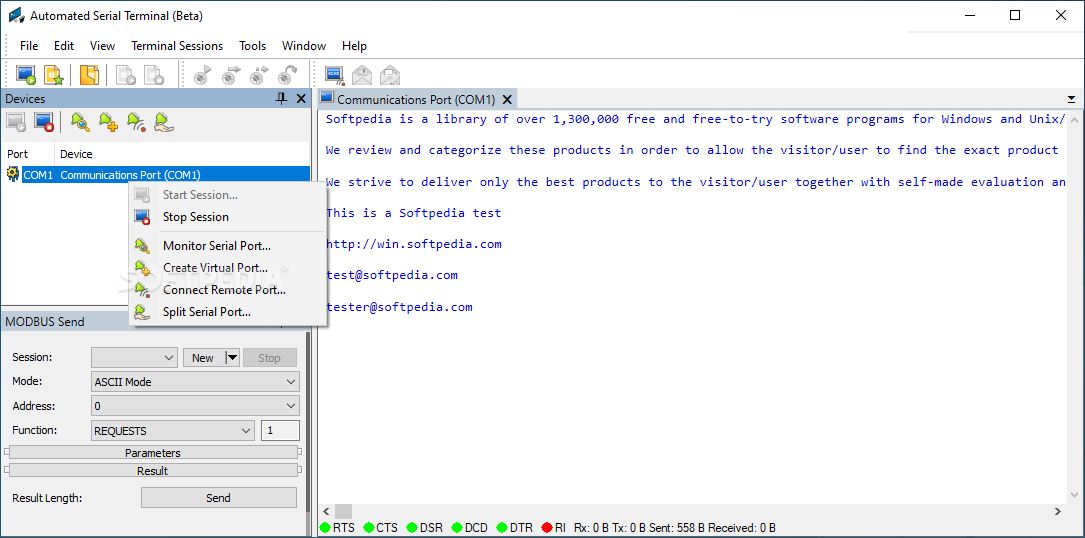Viewport: 1085px width, 538px height.
Task: Click the greyed Stop button in MODBUS Send
Action: [x=269, y=358]
